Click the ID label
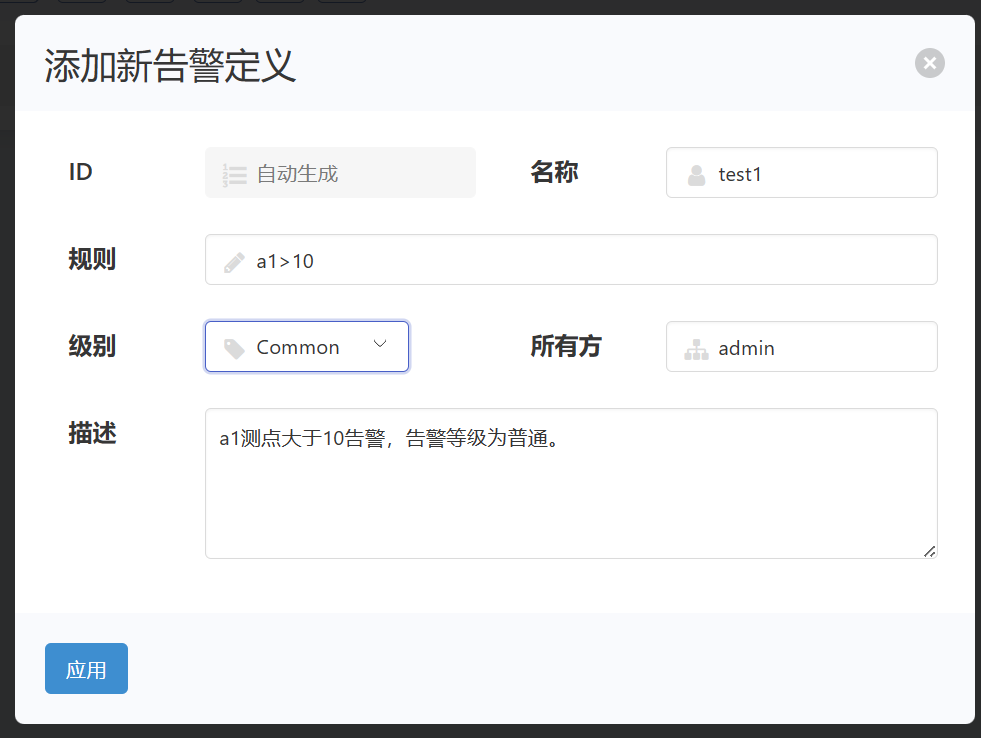981x738 pixels. point(81,172)
